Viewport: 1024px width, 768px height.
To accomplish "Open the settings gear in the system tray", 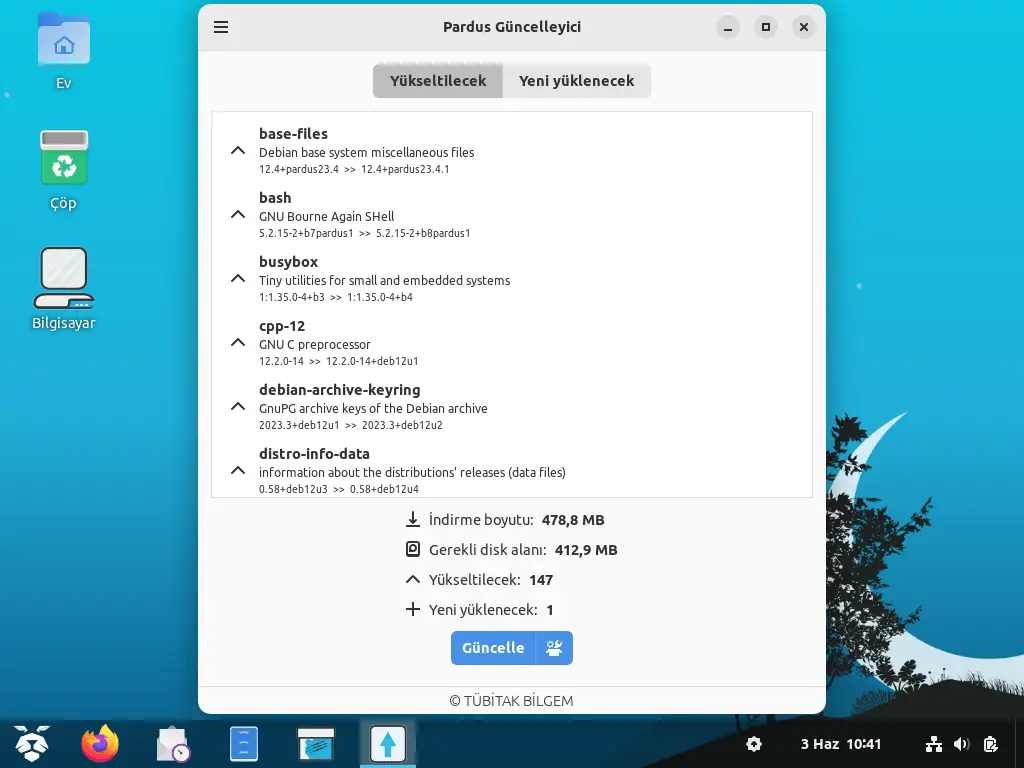I will (x=754, y=744).
